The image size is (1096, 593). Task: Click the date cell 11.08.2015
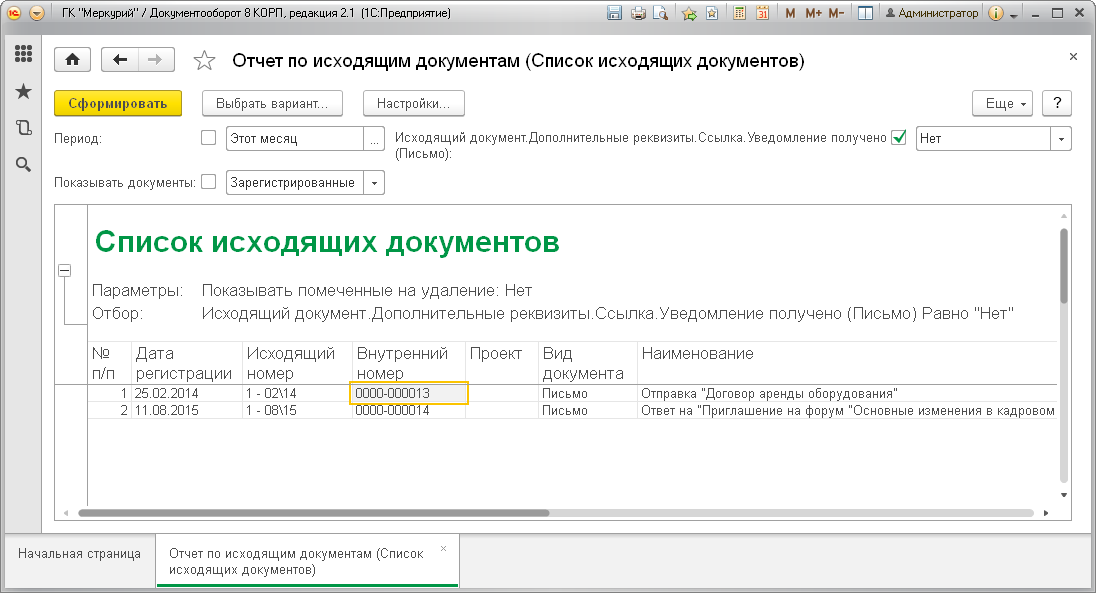click(187, 410)
